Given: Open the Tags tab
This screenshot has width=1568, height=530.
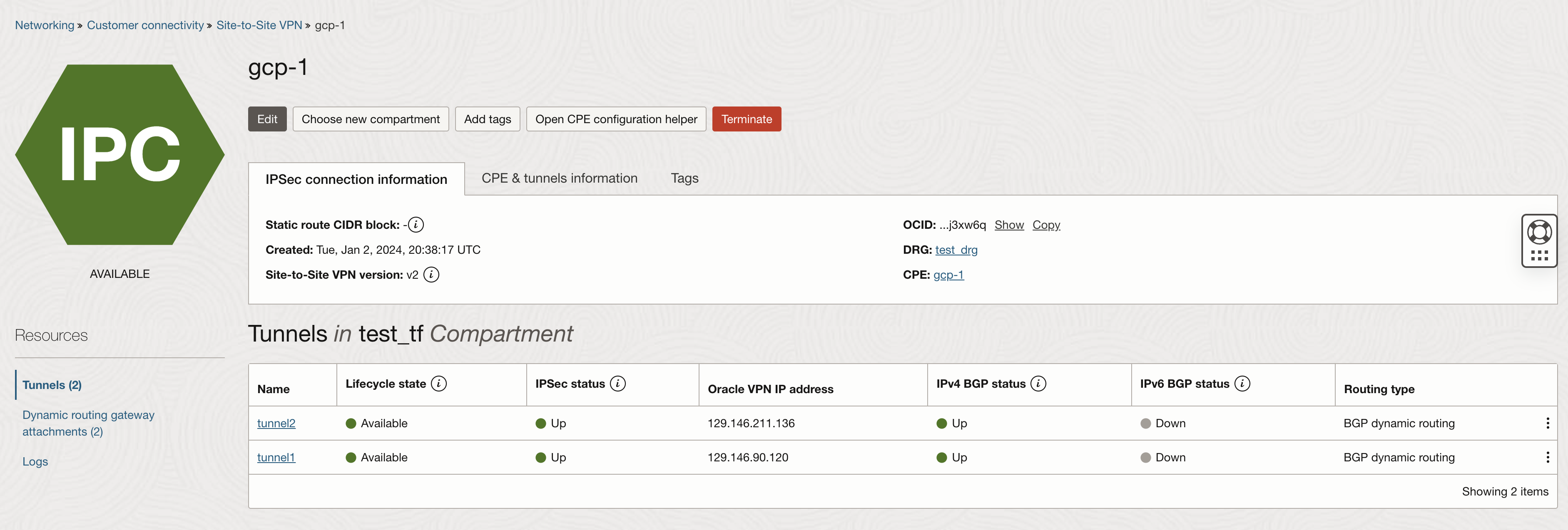Looking at the screenshot, I should coord(684,178).
